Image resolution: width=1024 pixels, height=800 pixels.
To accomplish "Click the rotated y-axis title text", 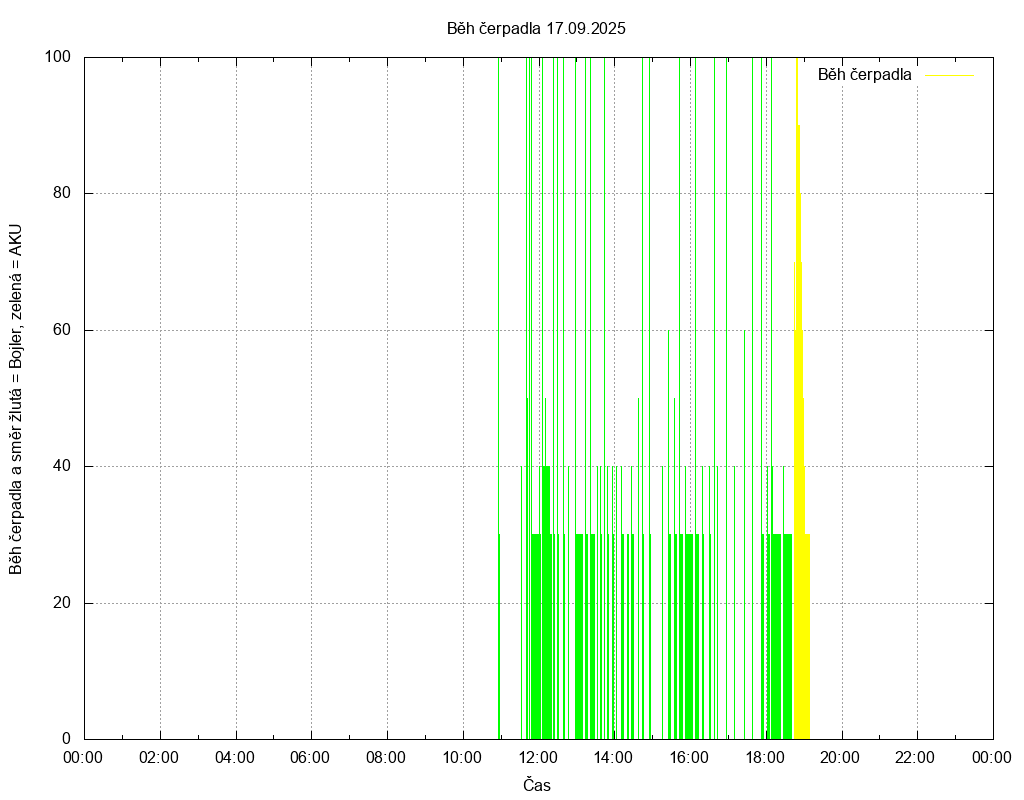I will click(16, 398).
